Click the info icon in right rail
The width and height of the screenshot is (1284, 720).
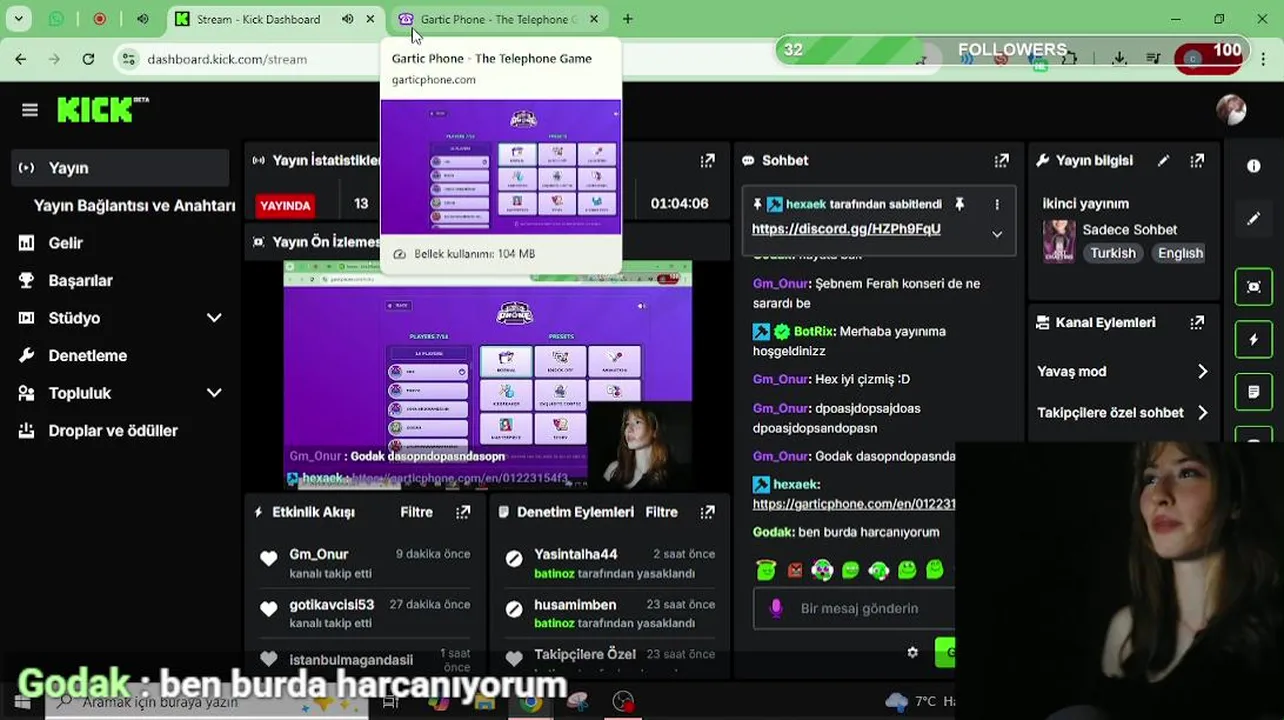coord(1254,166)
